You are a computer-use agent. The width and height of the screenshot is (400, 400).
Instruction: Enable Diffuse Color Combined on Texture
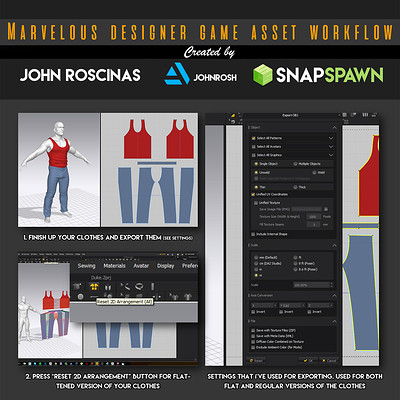(253, 342)
